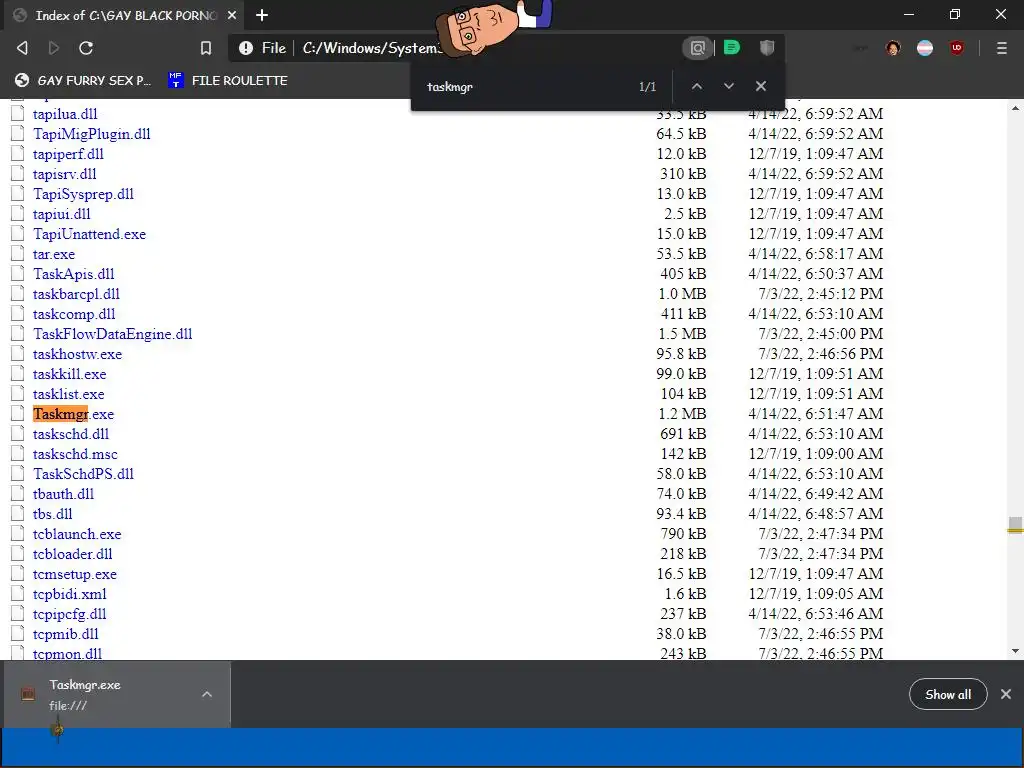
Task: Open the tar.exe link
Action: [x=54, y=254]
